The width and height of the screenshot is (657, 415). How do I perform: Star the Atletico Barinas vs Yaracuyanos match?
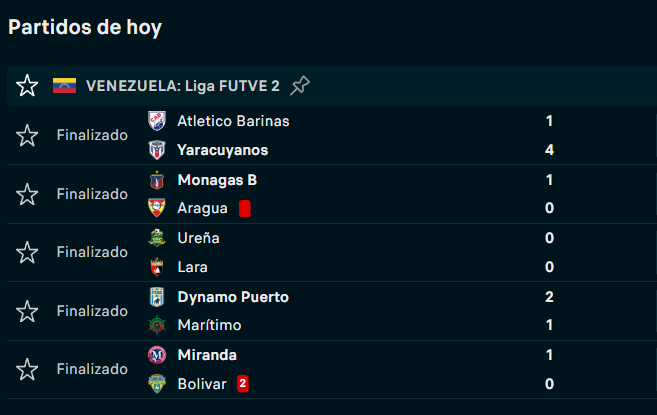tap(27, 135)
